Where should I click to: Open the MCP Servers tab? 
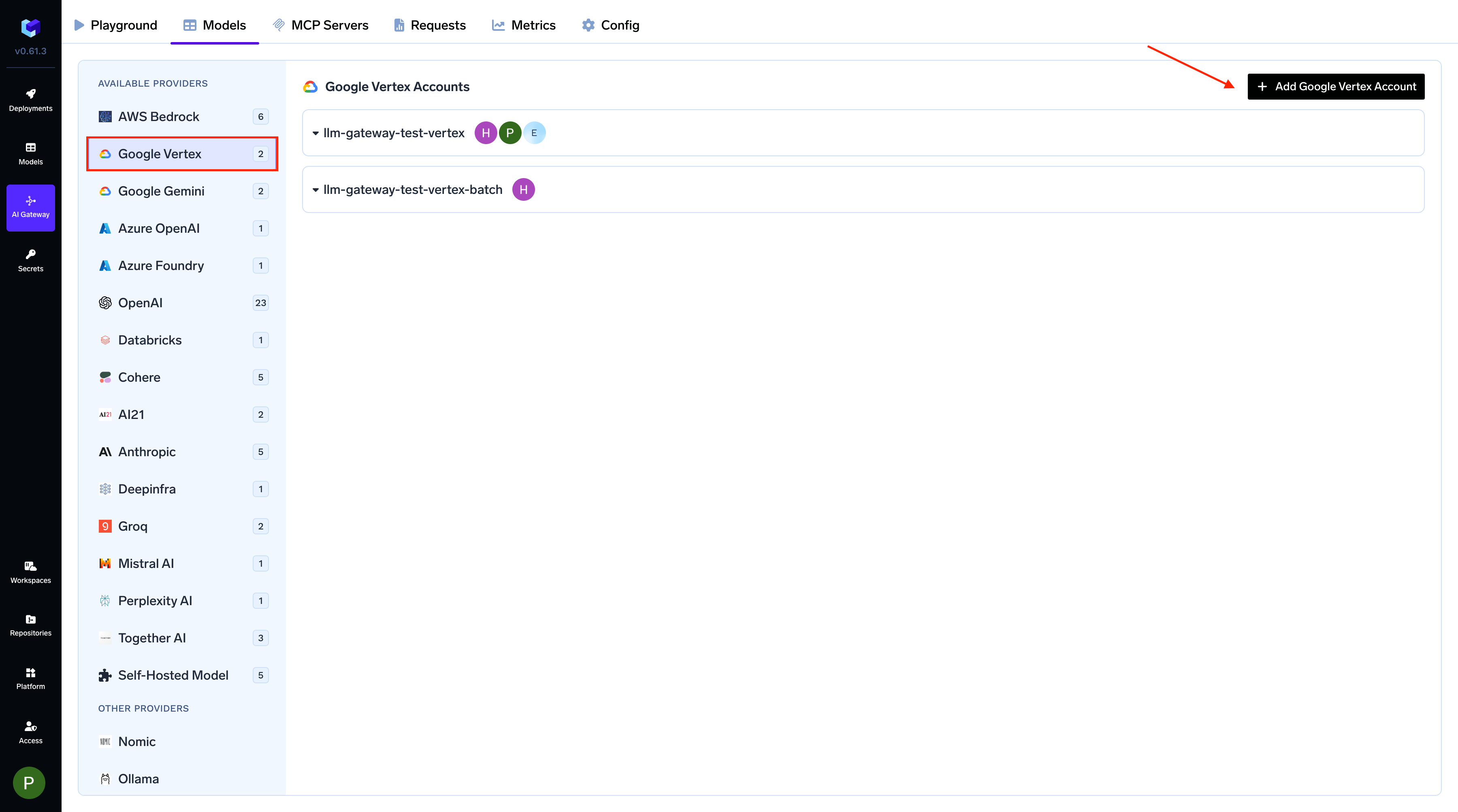point(320,25)
